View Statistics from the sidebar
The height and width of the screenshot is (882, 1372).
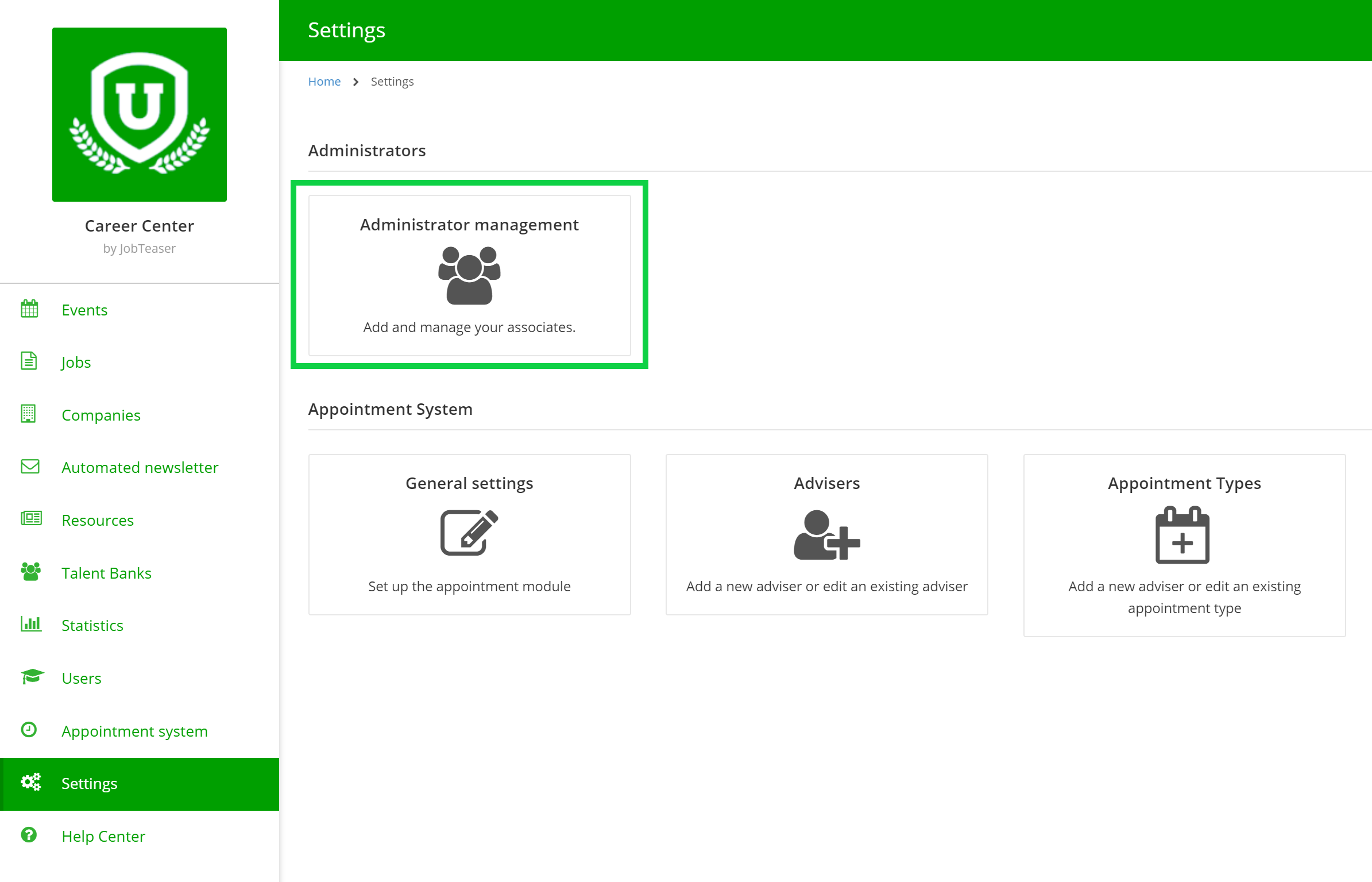point(140,625)
